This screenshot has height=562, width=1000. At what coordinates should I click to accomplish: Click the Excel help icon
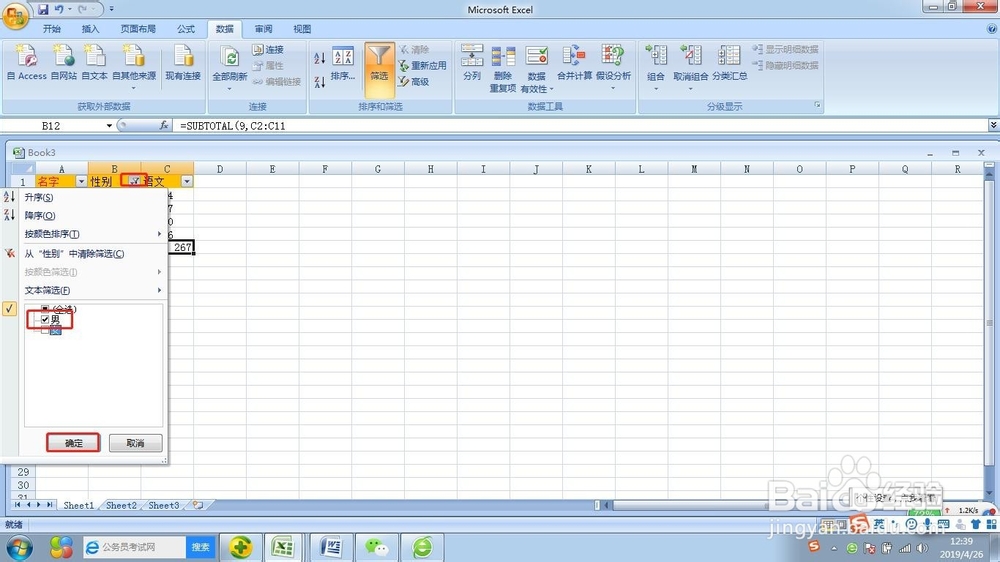click(x=992, y=29)
